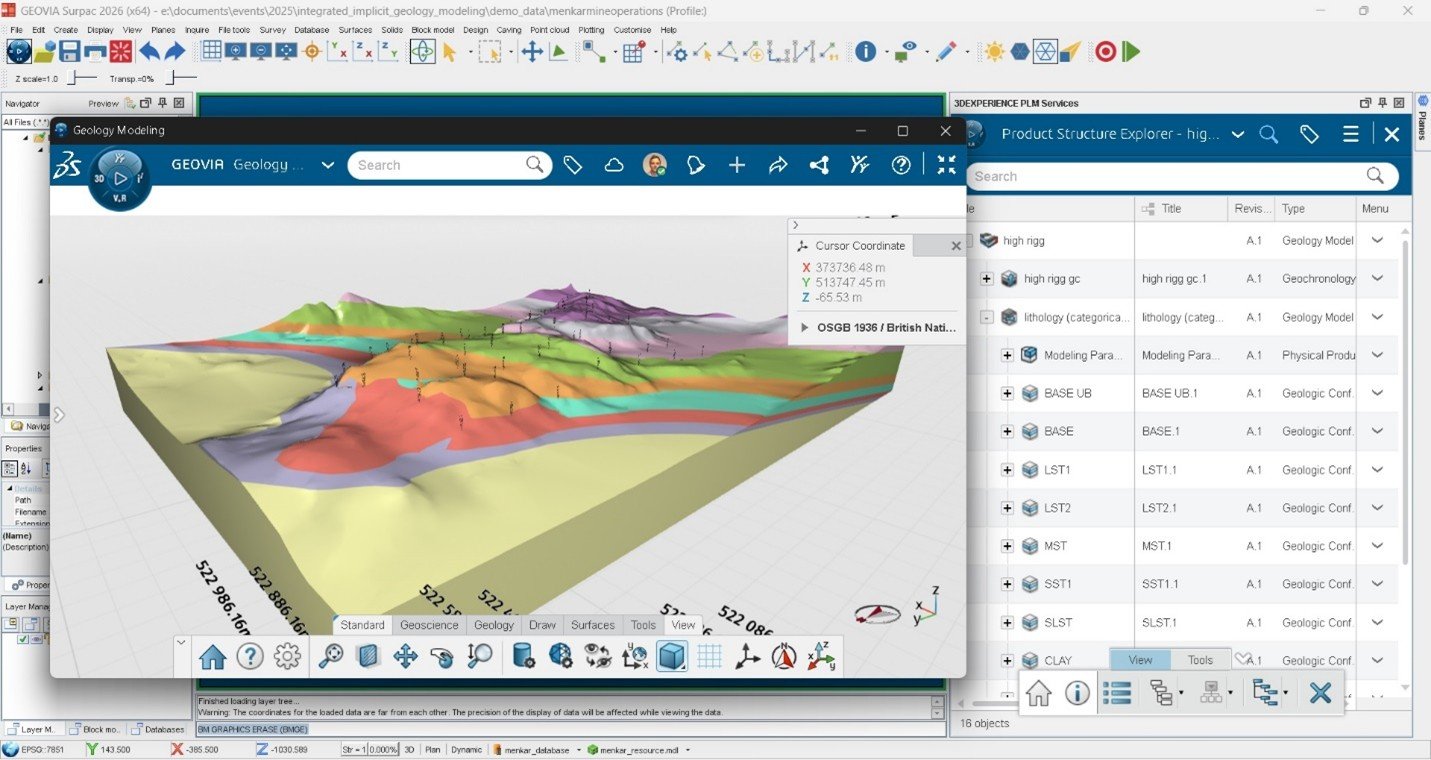
Task: Toggle the Dynamic mode in status bar
Action: 466,749
